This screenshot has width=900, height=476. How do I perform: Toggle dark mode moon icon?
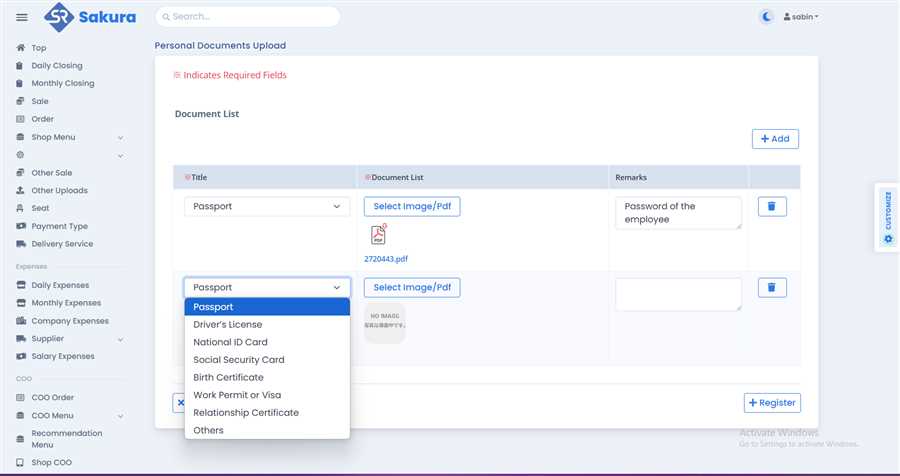[x=766, y=17]
